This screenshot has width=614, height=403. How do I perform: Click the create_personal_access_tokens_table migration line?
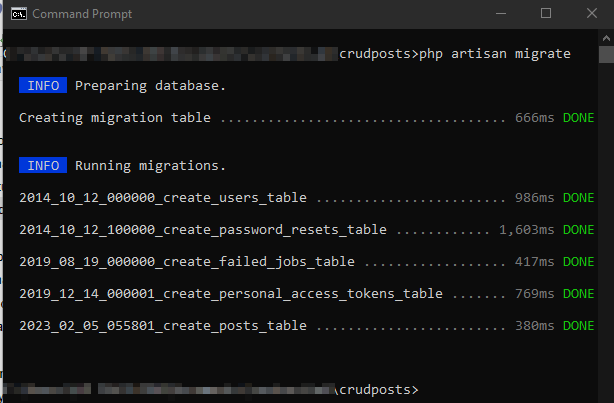pos(307,294)
